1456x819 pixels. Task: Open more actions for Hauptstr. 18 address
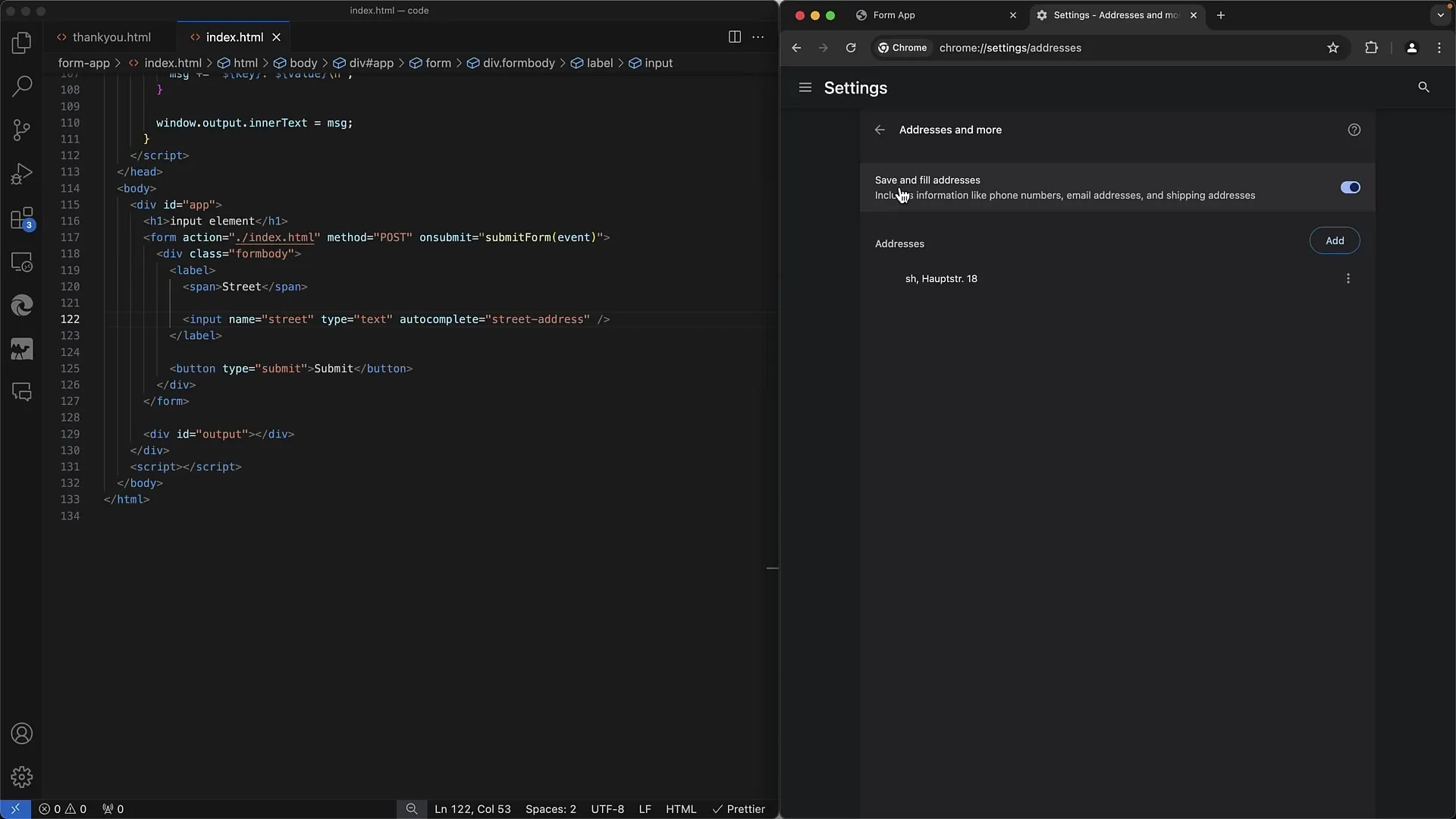click(1348, 278)
